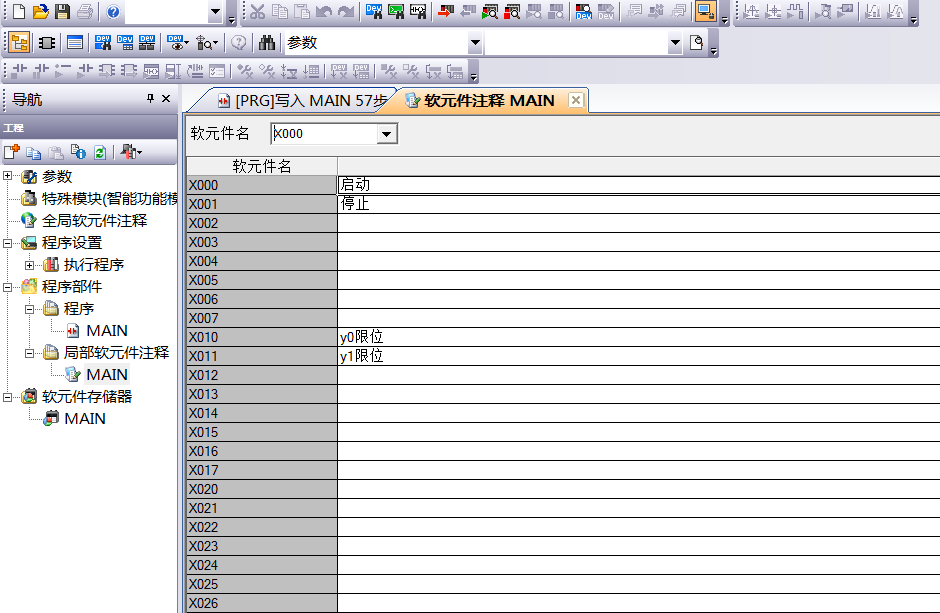Switch to the [PRG]写入 MAIN tab
Image resolution: width=940 pixels, height=613 pixels.
click(300, 100)
